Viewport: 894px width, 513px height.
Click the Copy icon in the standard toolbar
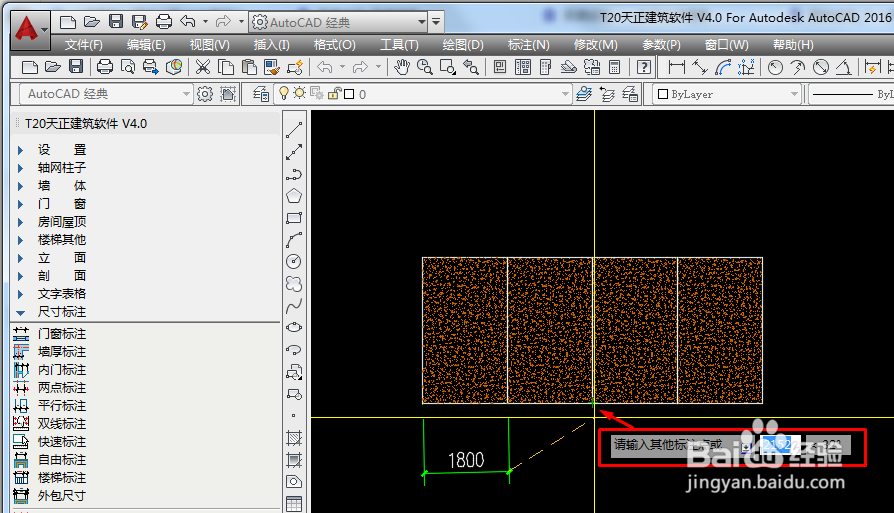pos(226,67)
